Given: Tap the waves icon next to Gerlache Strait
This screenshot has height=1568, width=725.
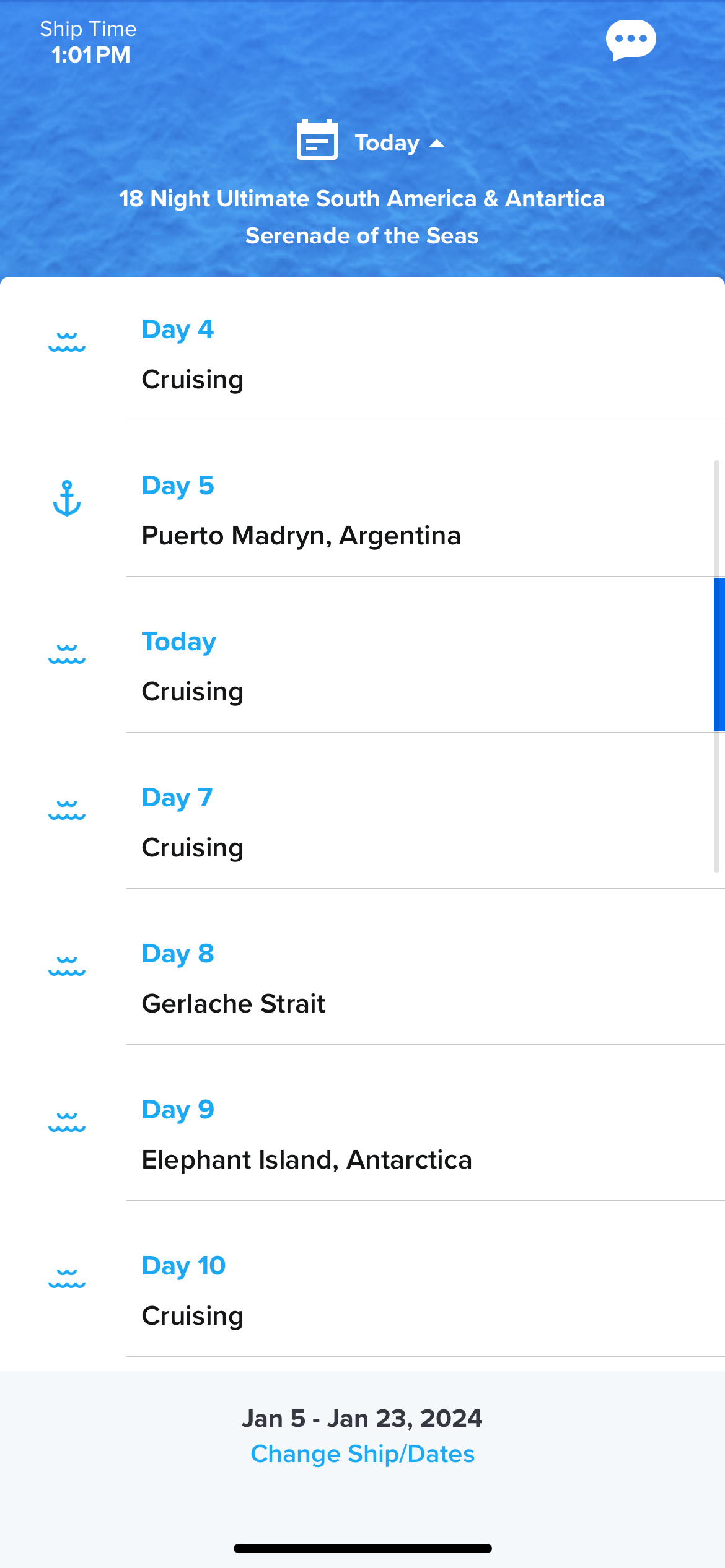Looking at the screenshot, I should pyautogui.click(x=67, y=967).
